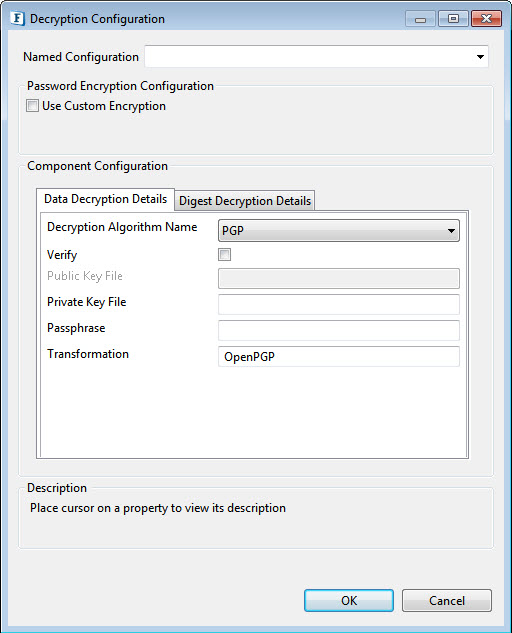Switch to Digest Decryption Details tab
512x633 pixels.
[245, 201]
